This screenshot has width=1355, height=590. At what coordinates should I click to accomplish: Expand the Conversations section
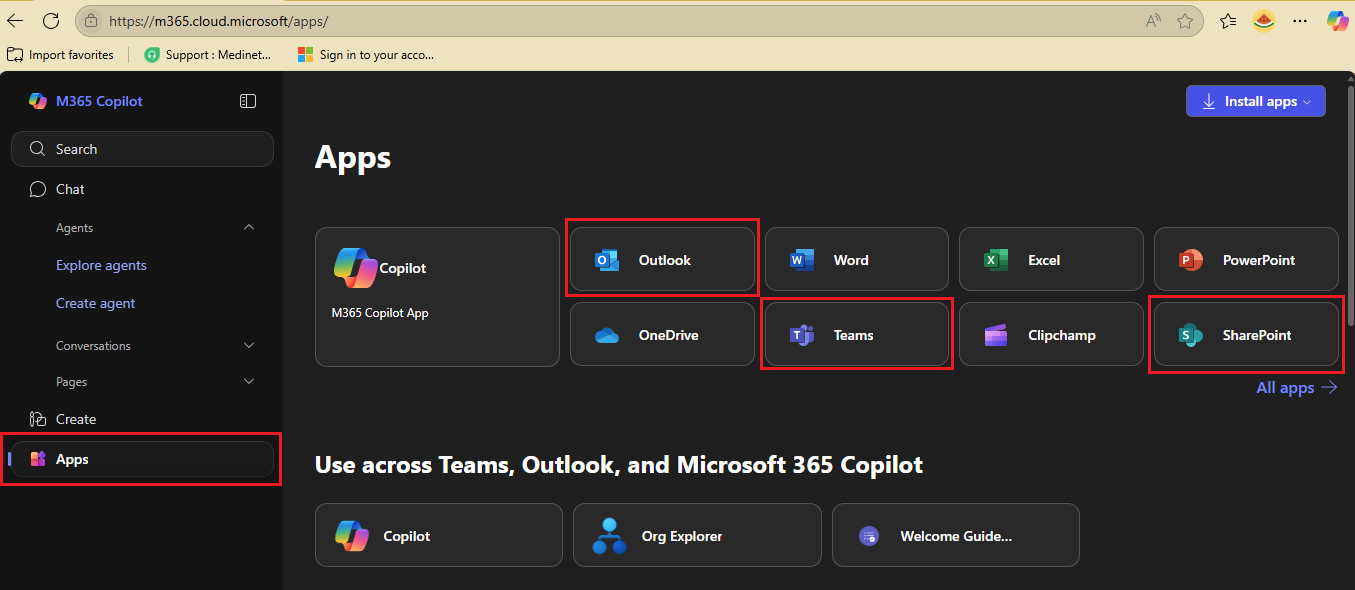coord(249,346)
